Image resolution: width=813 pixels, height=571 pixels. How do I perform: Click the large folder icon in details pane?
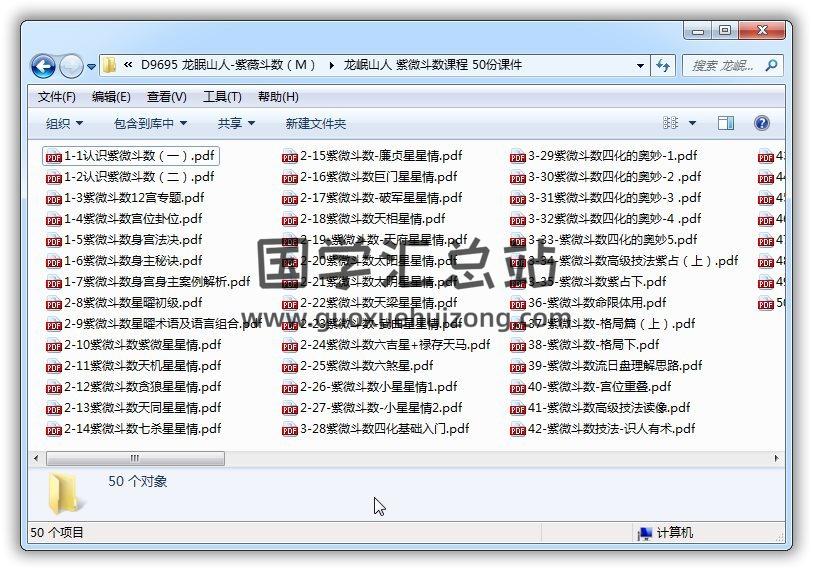pos(64,492)
